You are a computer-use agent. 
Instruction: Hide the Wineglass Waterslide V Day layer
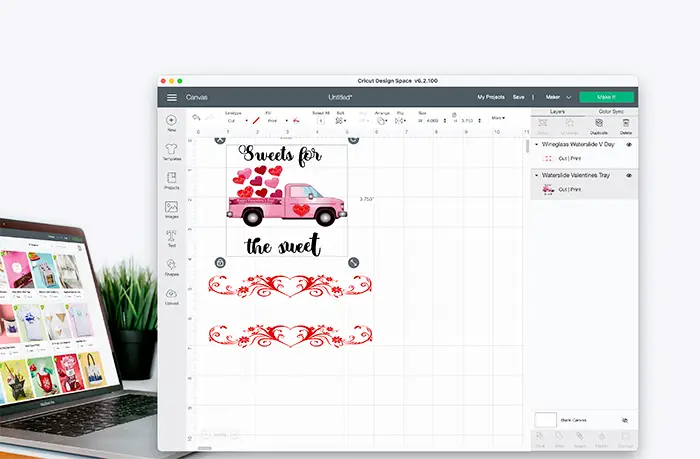pos(629,145)
